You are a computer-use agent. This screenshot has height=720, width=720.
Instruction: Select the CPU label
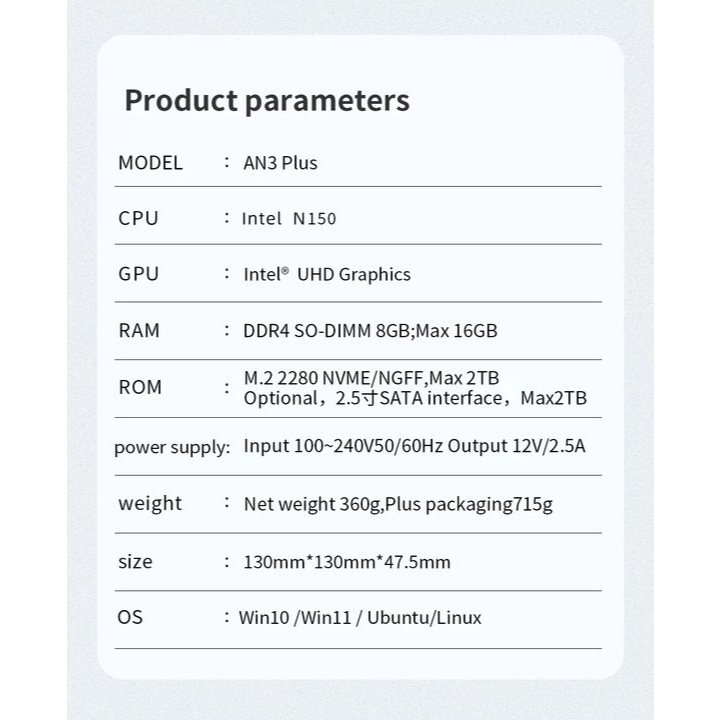pos(138,219)
